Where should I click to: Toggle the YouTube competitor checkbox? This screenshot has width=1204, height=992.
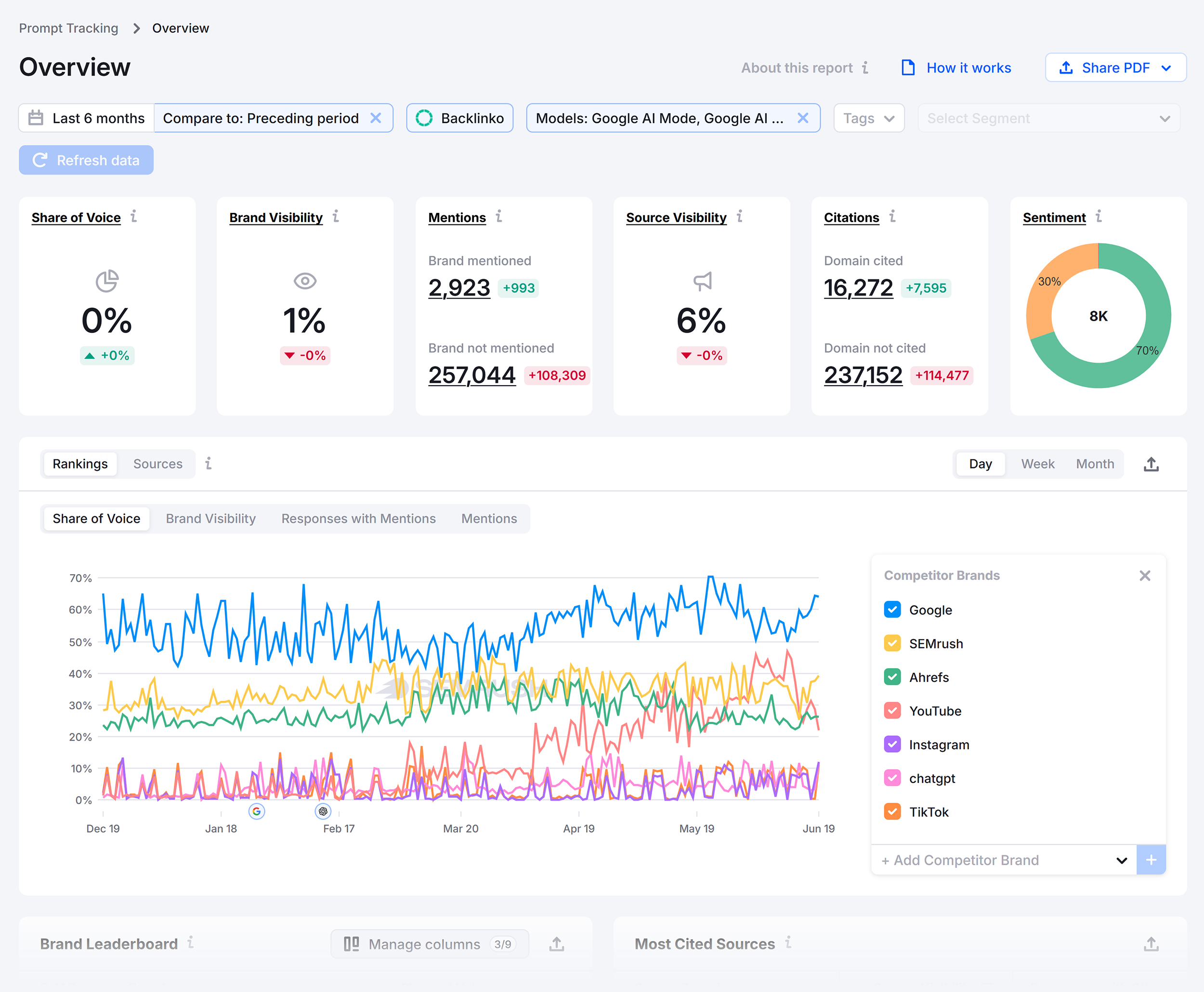point(892,711)
